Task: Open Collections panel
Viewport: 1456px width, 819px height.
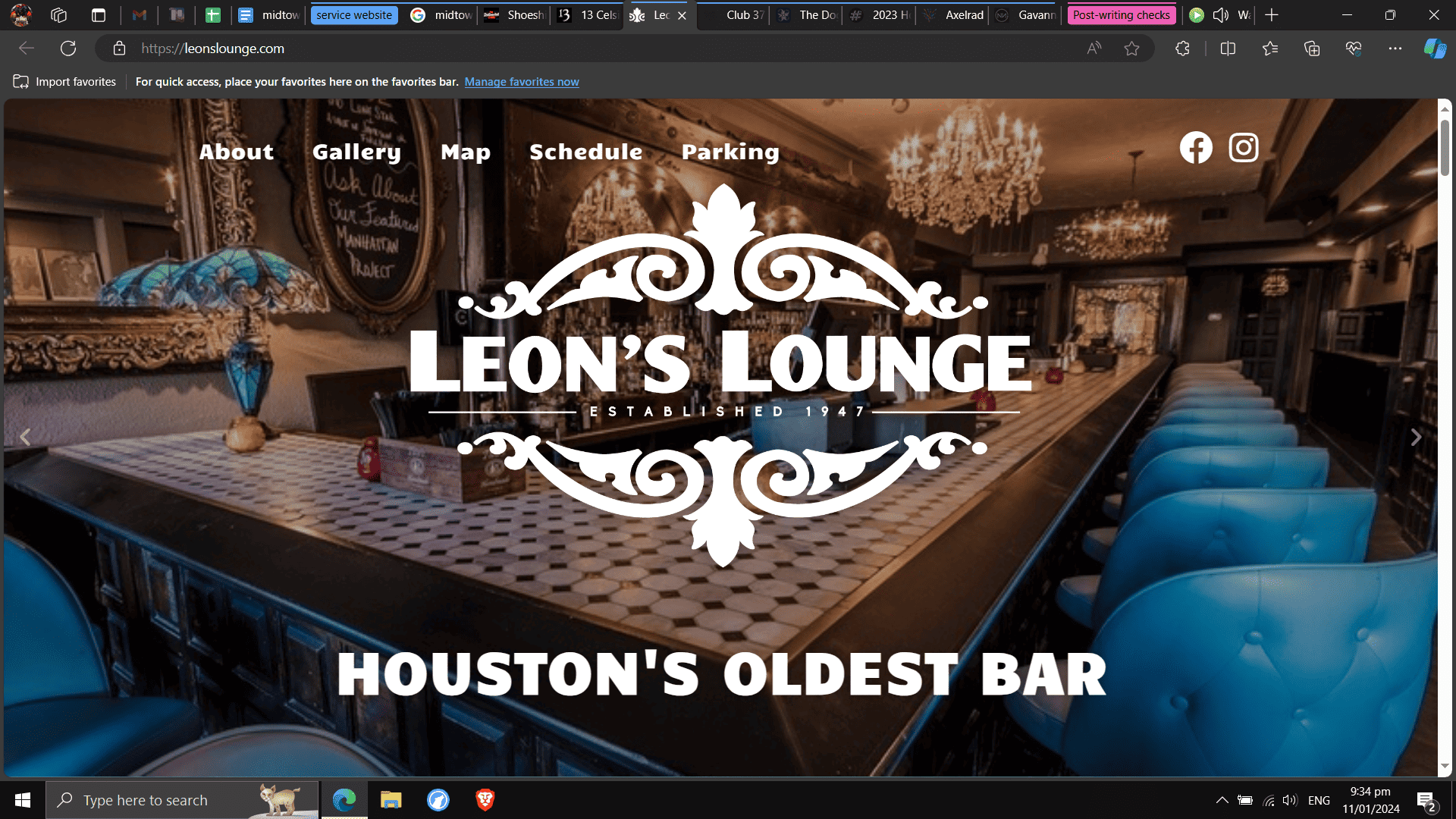Action: pos(1312,49)
